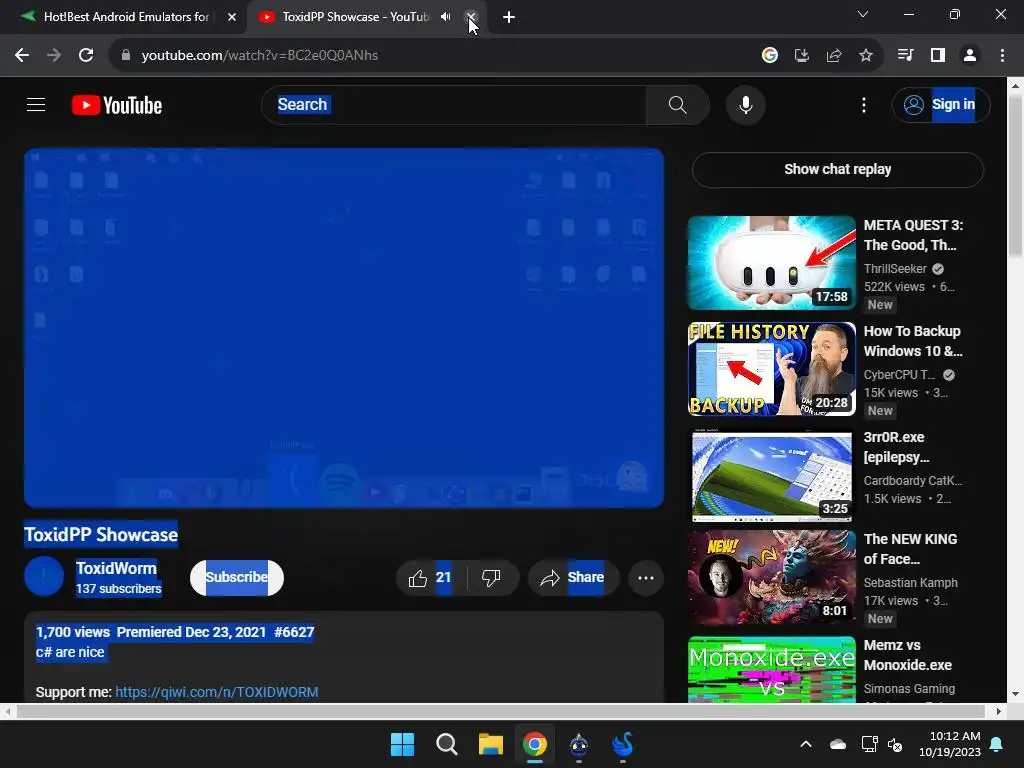This screenshot has width=1024, height=768.
Task: Open 3rr0R.exe video thumbnail
Action: [771, 475]
